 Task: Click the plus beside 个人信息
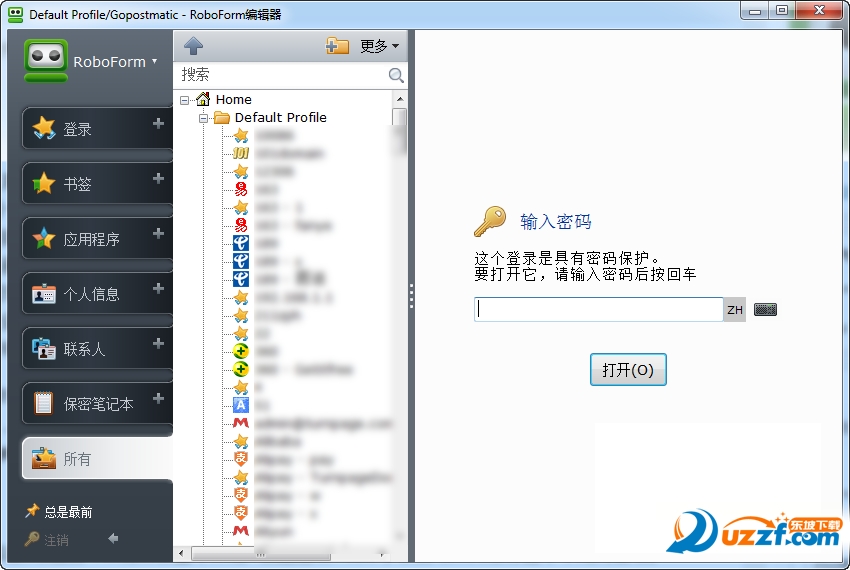coord(158,289)
